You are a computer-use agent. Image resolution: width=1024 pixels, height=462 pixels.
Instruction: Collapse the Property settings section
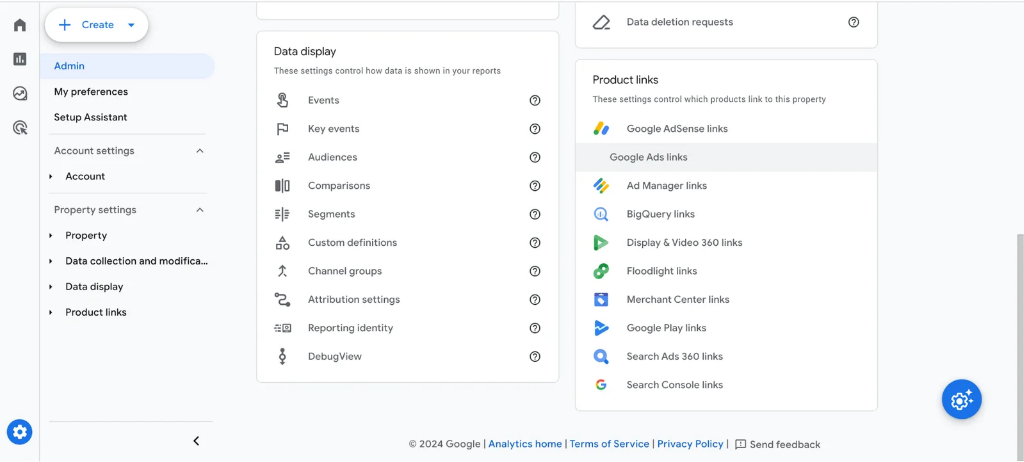(x=199, y=210)
